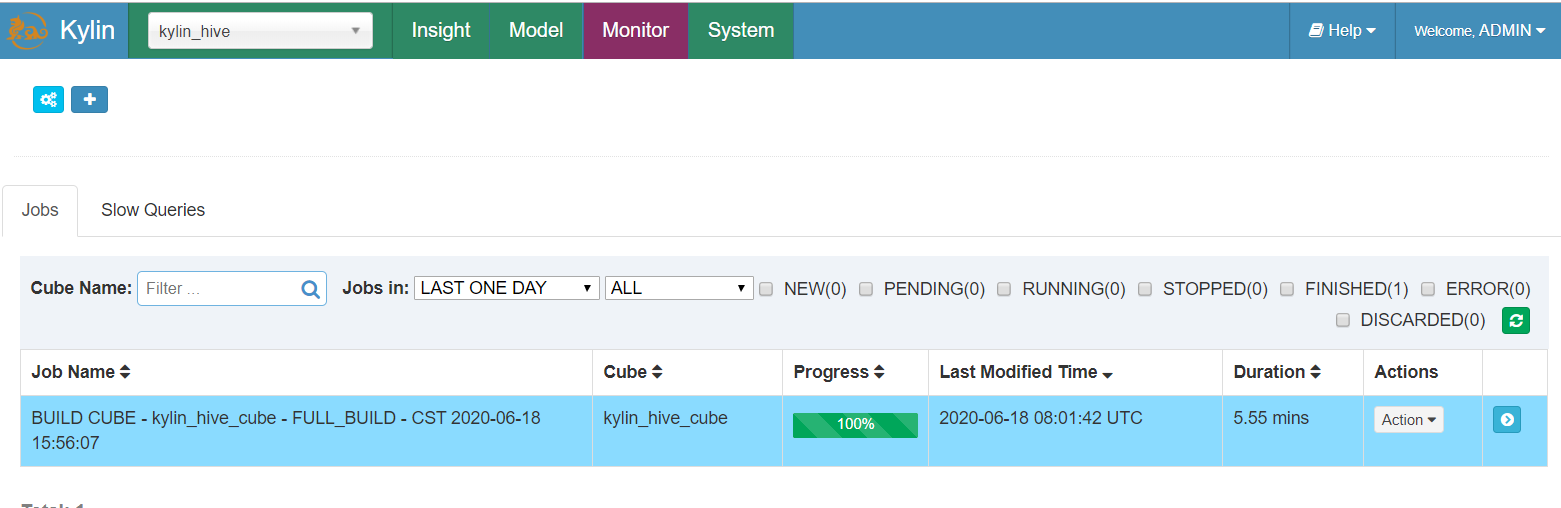
Task: Toggle the STOPPED(0) checkbox
Action: (x=1145, y=289)
